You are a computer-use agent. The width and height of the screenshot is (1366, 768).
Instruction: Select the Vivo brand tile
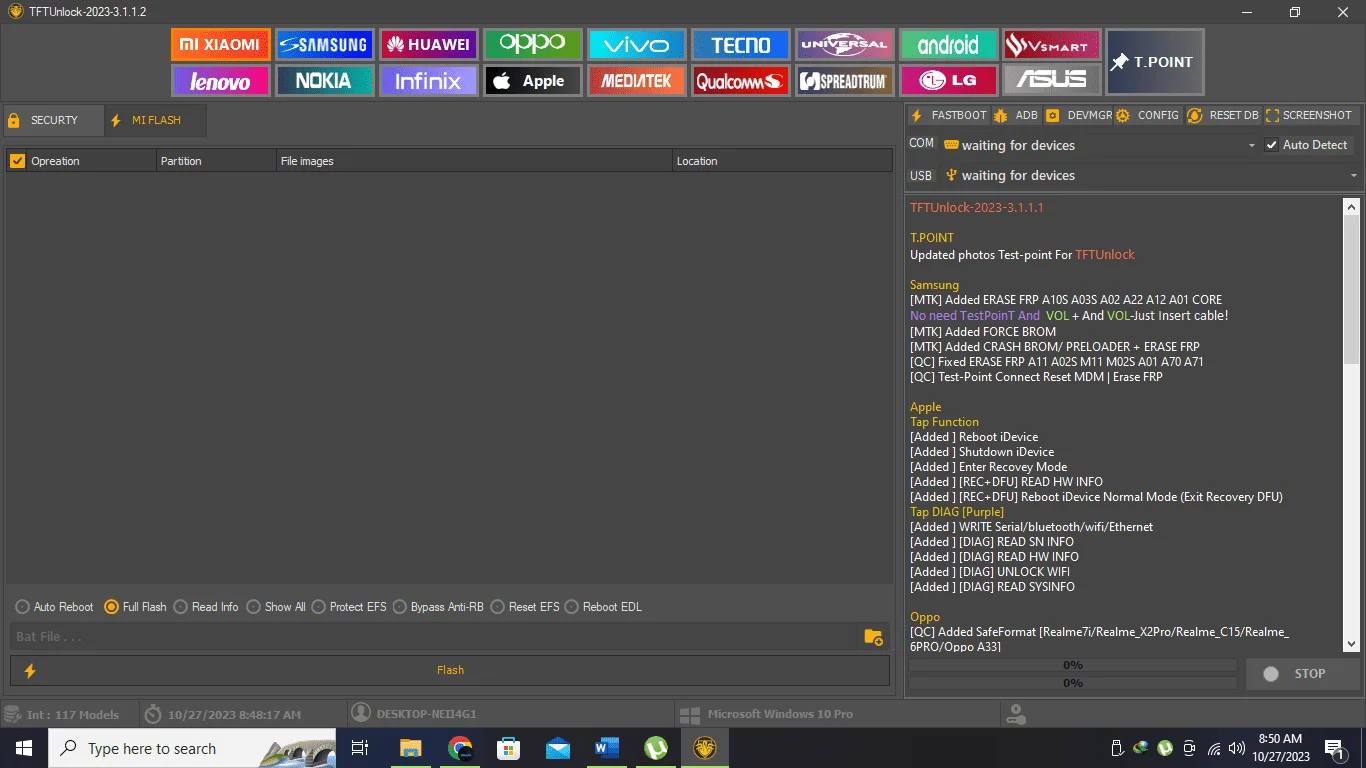636,45
